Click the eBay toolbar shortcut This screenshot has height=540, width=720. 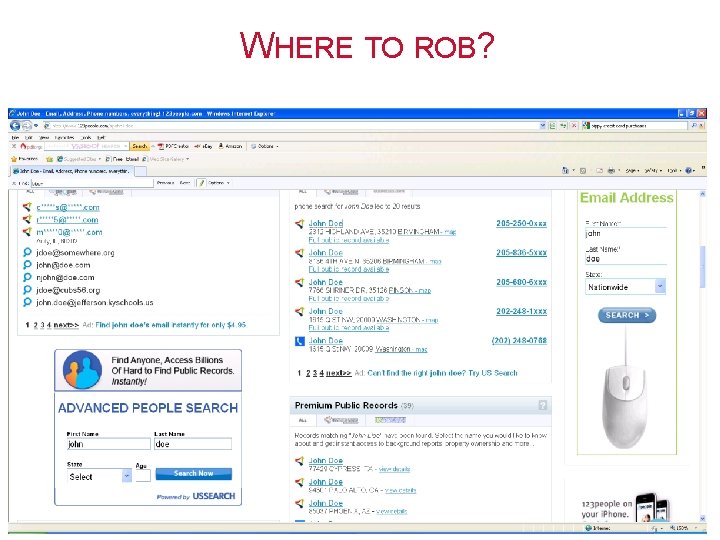click(203, 146)
